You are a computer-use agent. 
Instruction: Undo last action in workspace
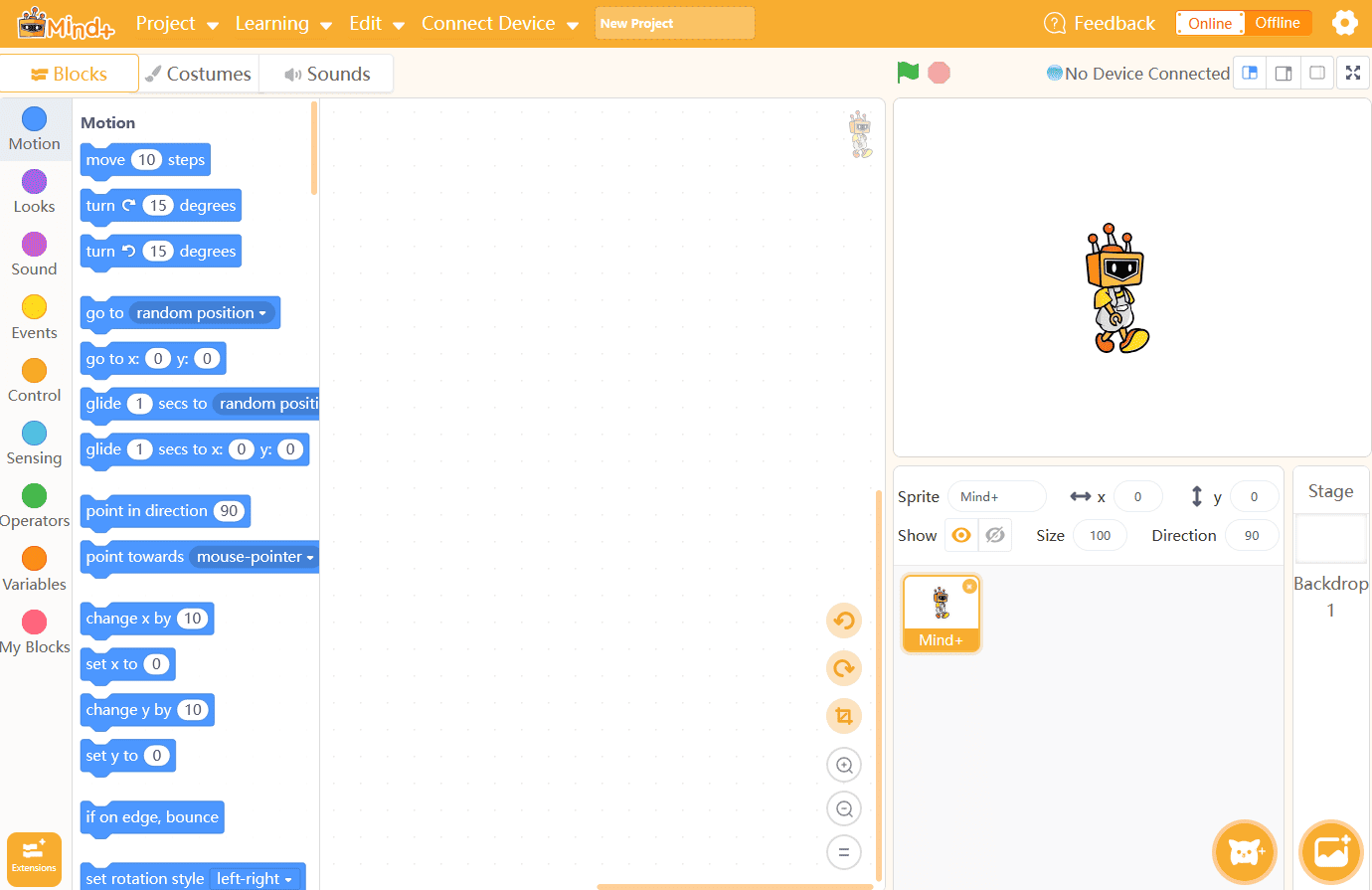(844, 622)
